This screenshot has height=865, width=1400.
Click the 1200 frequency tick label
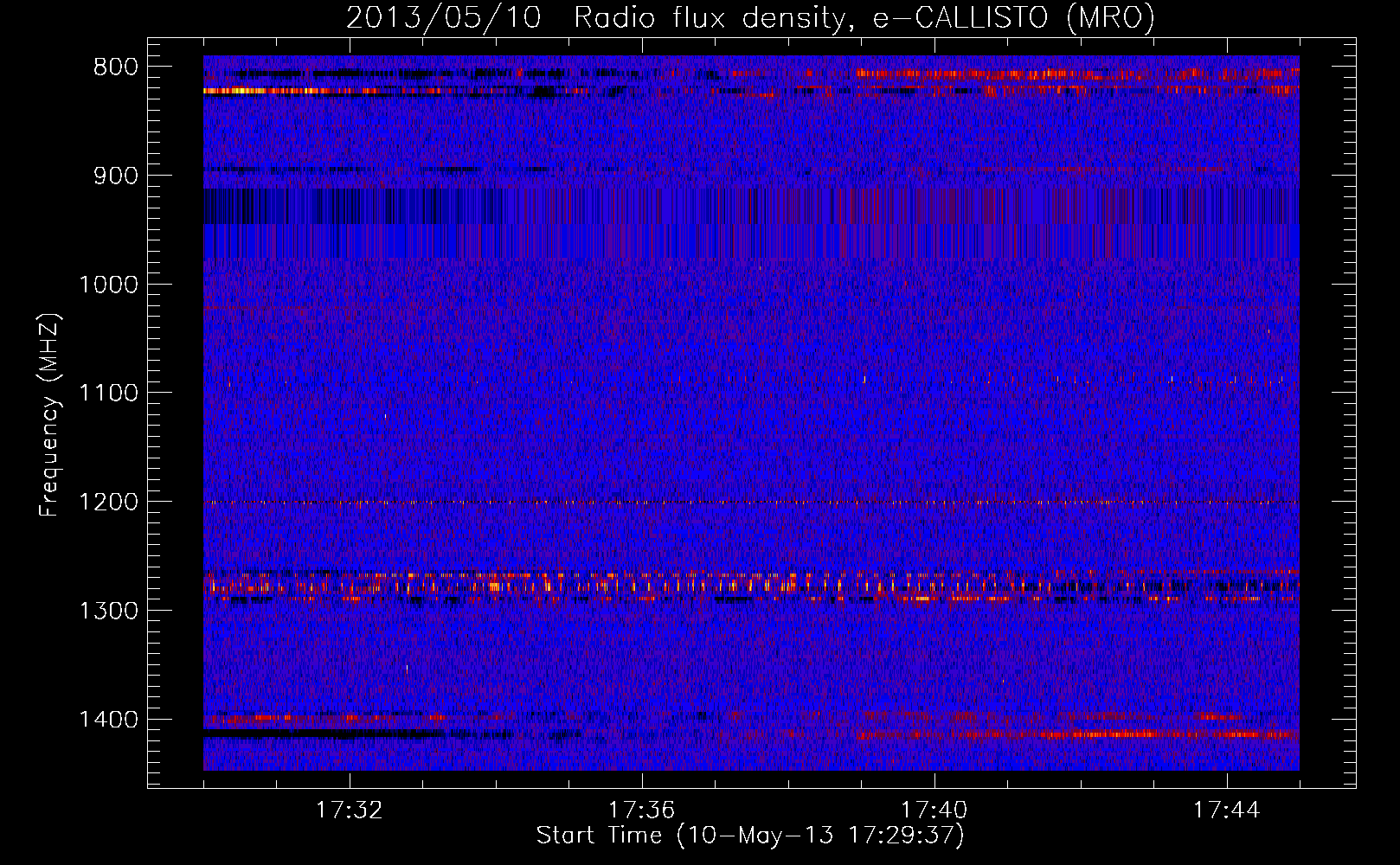(x=109, y=502)
